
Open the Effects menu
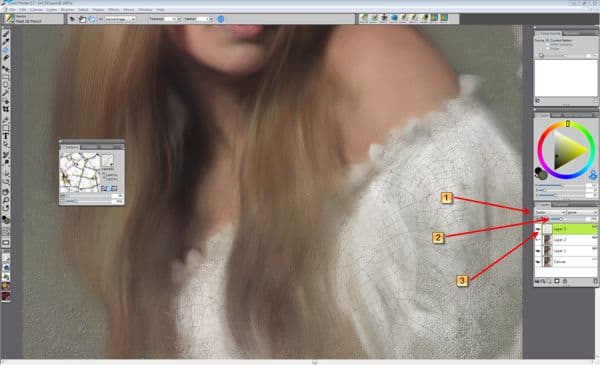(114, 10)
